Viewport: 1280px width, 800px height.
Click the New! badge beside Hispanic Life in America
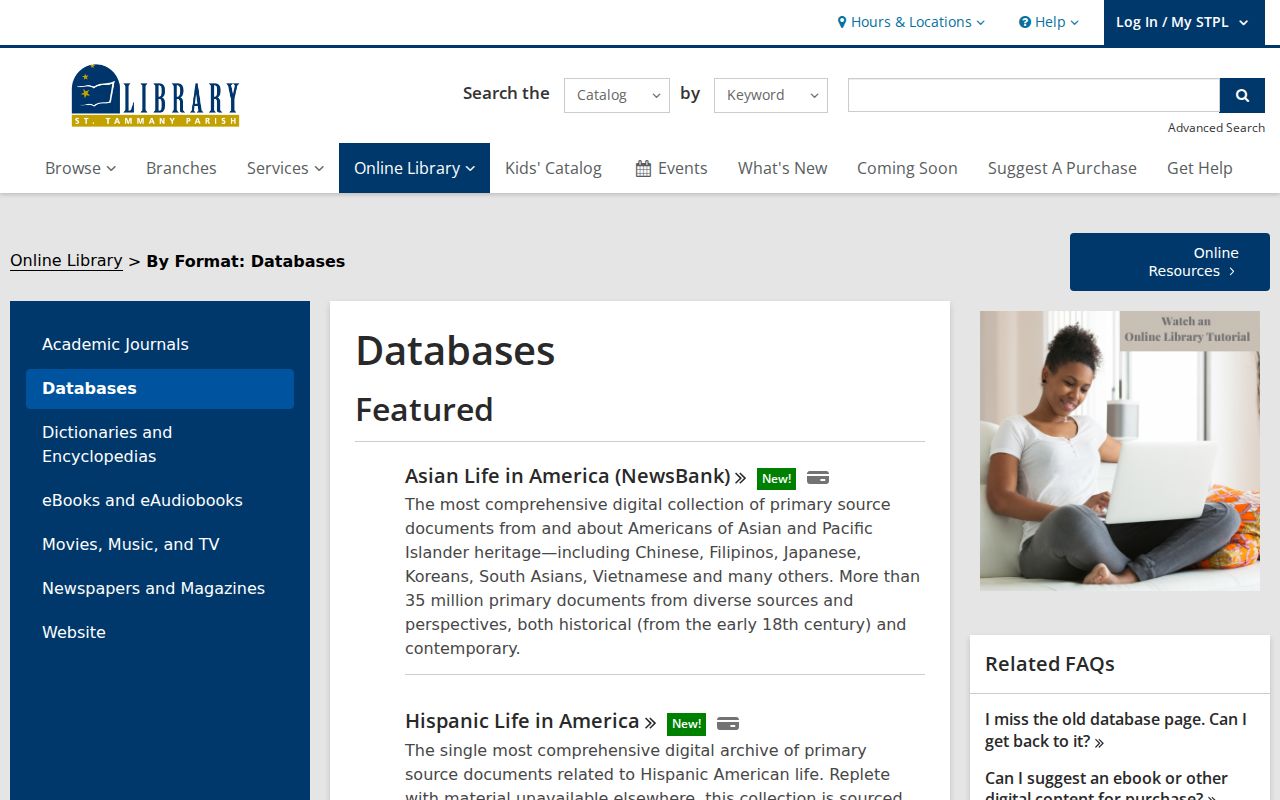point(686,723)
